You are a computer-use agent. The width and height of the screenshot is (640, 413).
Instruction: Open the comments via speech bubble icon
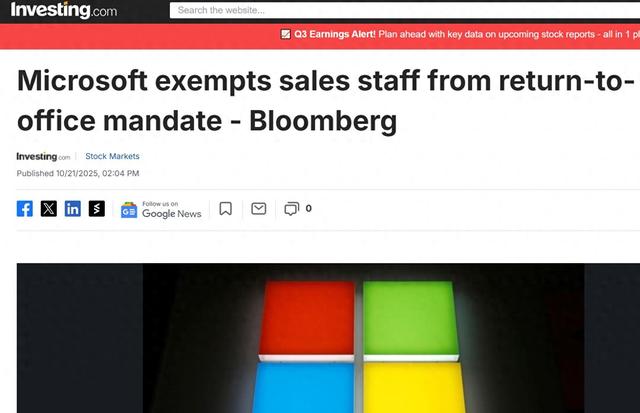pyautogui.click(x=291, y=209)
